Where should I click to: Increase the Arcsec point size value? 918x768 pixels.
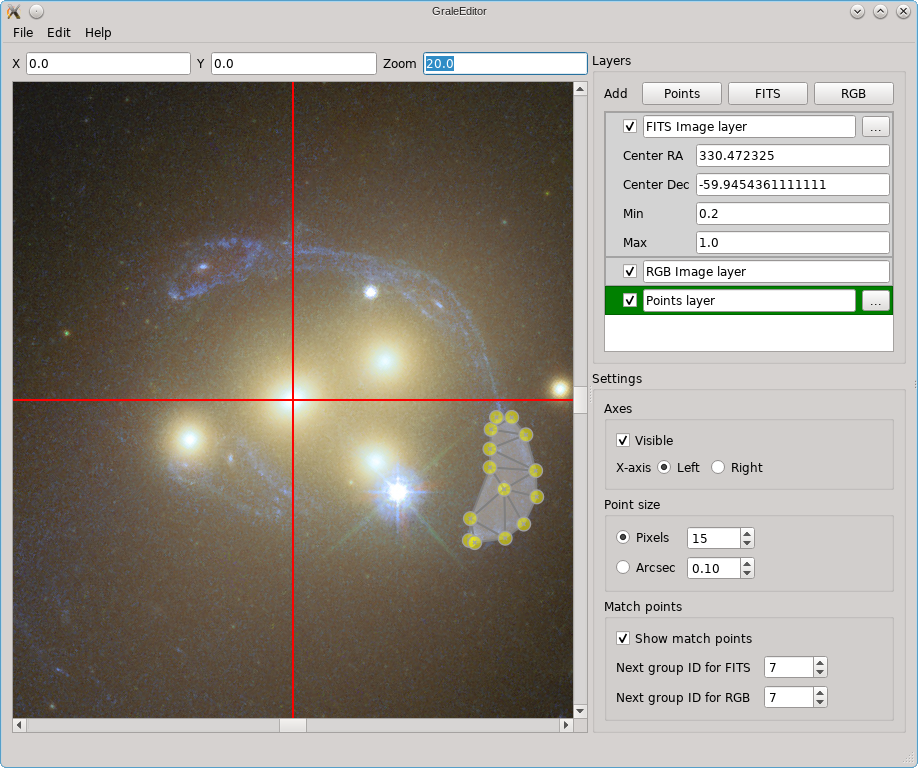click(x=746, y=563)
